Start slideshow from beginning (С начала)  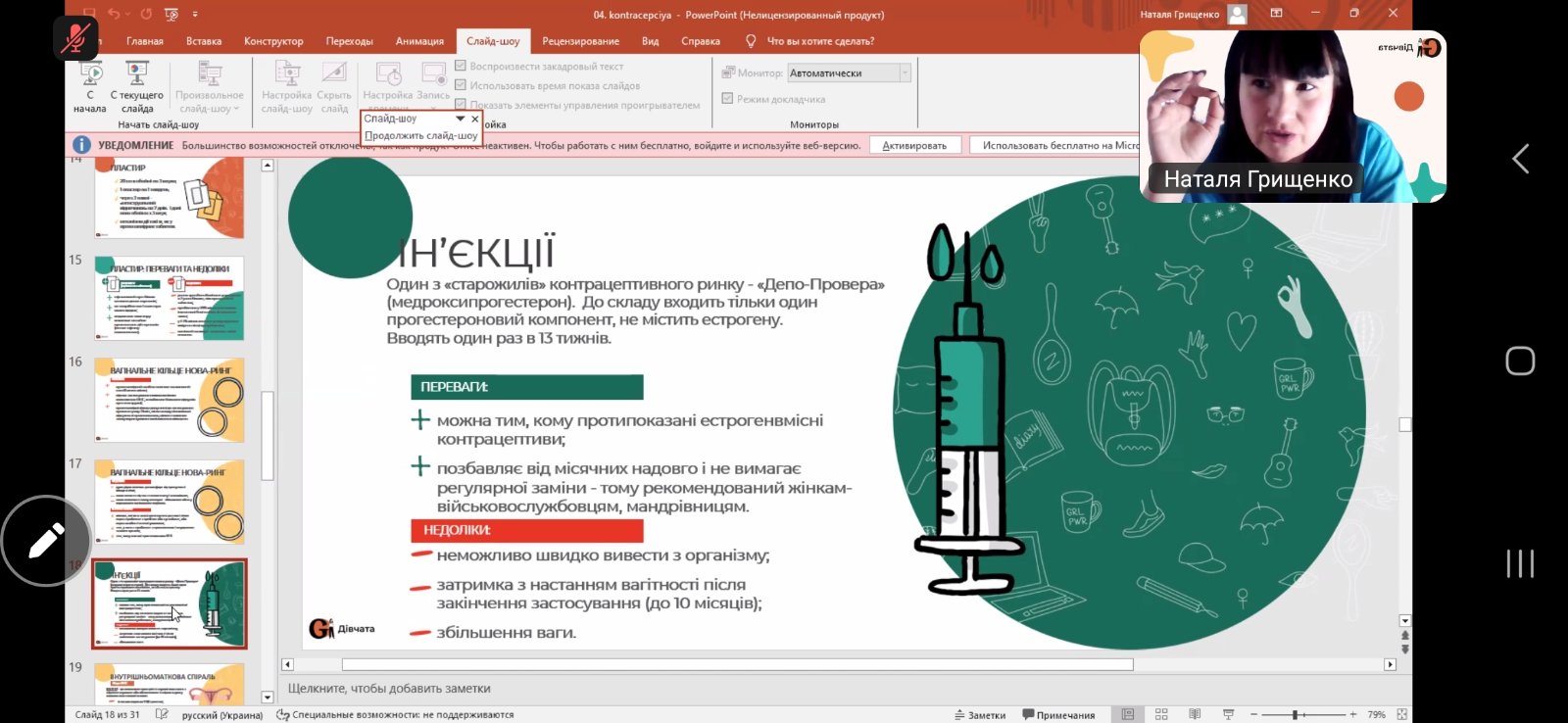click(89, 87)
